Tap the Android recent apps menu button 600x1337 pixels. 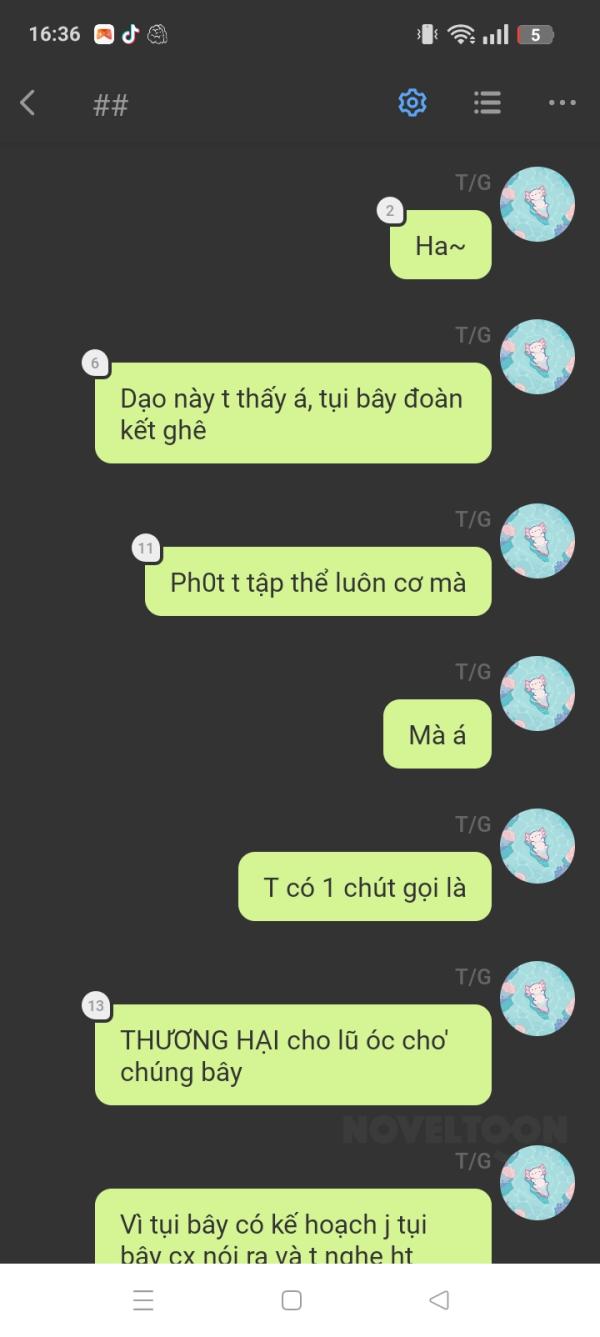point(143,1300)
